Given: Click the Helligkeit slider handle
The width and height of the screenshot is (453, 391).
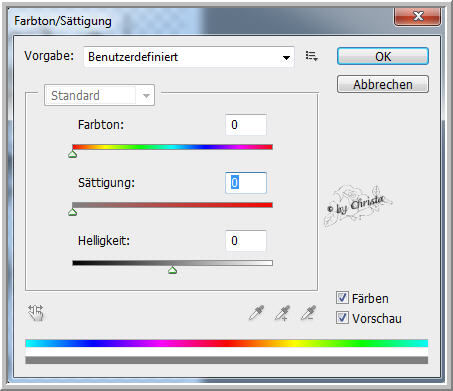Looking at the screenshot, I should coord(172,270).
